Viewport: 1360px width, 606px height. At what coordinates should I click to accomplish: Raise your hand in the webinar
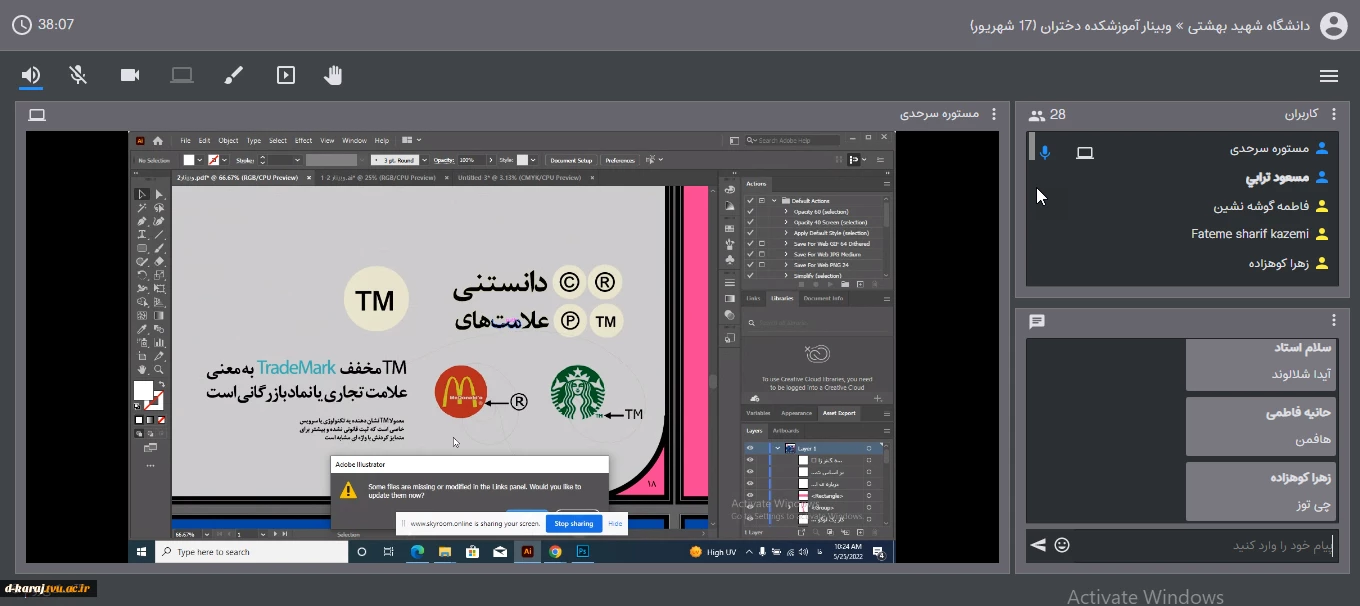click(x=333, y=75)
